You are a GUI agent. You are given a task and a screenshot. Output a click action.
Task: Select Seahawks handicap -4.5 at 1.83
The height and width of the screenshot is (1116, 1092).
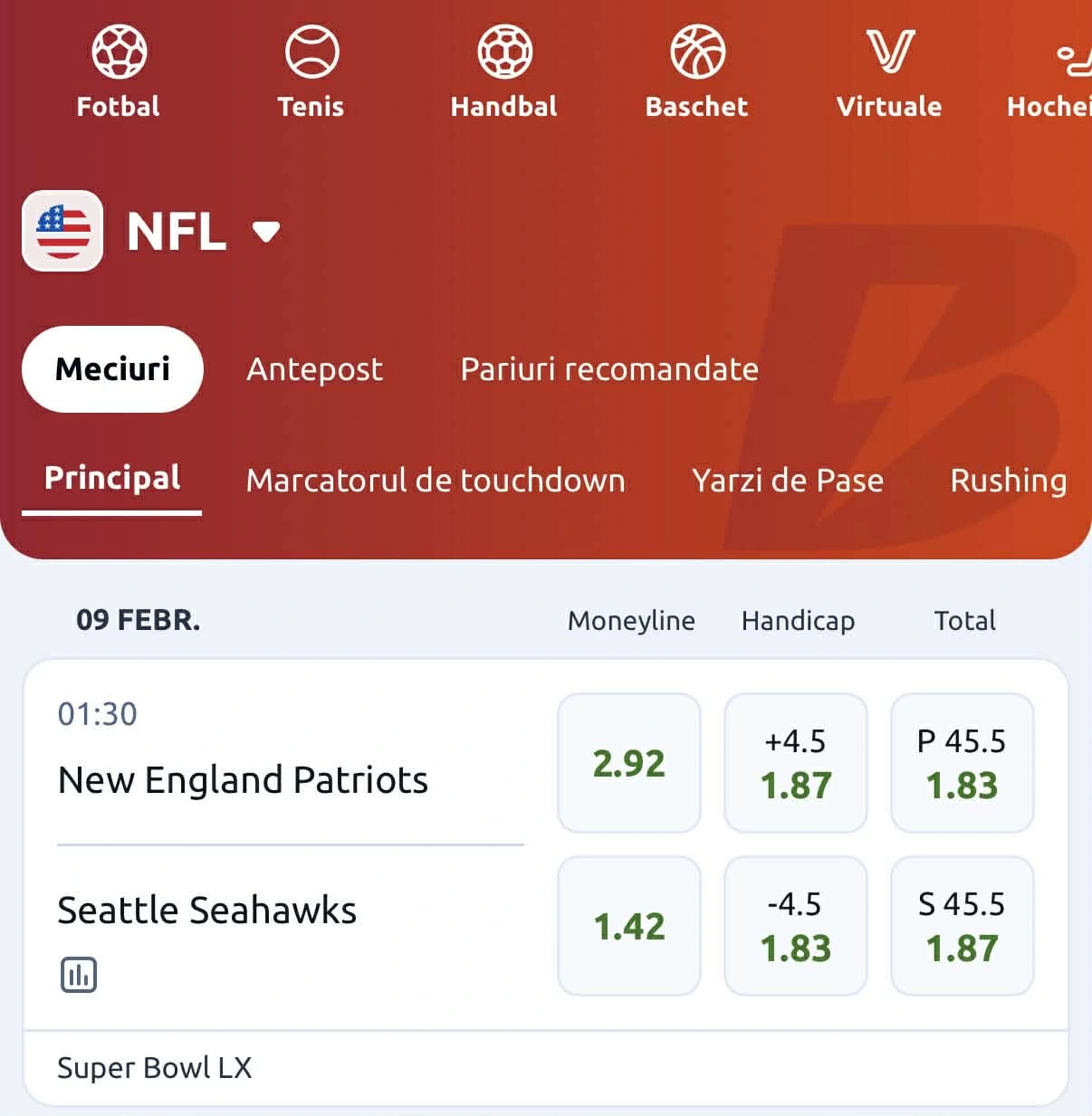click(x=795, y=925)
